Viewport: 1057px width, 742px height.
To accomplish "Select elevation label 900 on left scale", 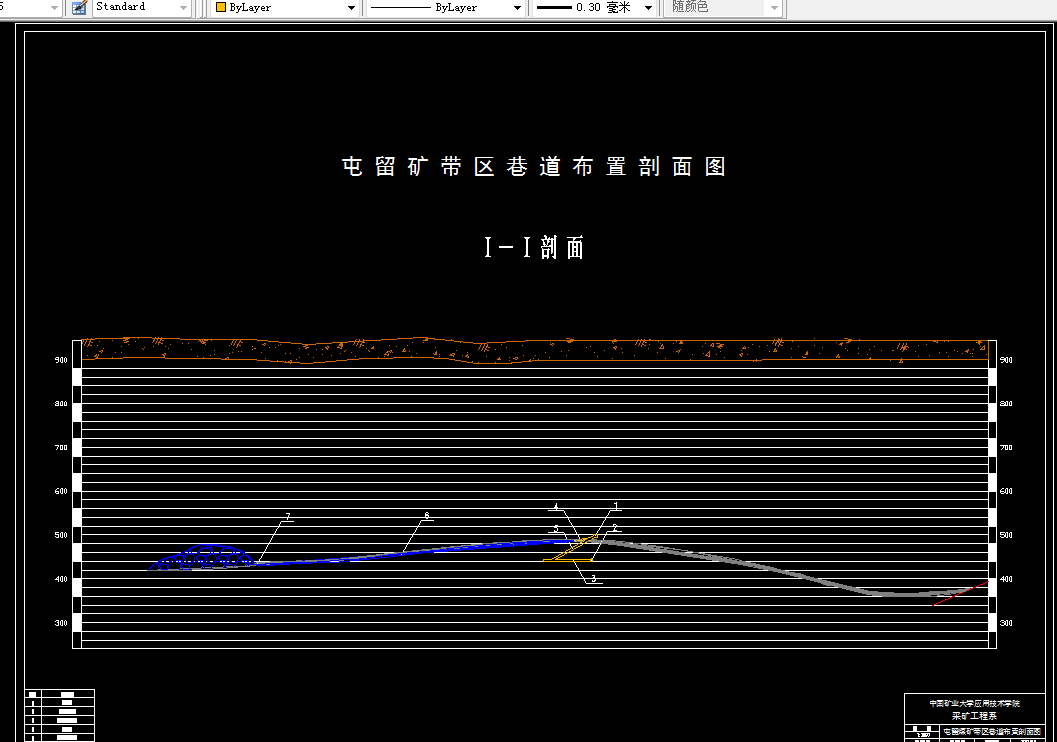I will tap(59, 360).
